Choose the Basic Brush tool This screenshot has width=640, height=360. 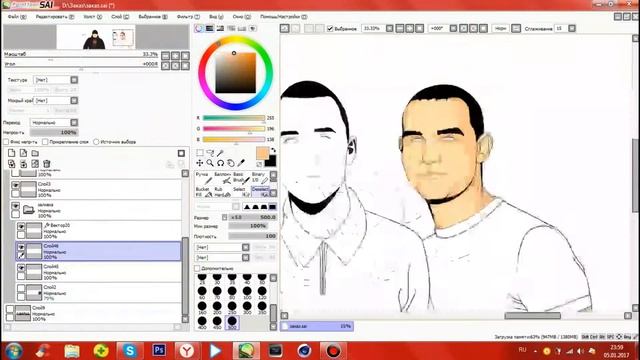pyautogui.click(x=241, y=178)
